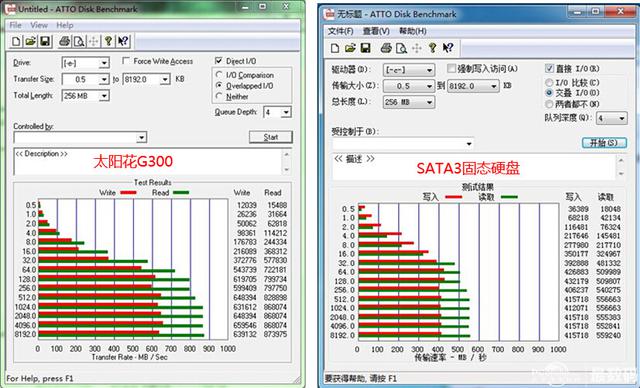Screen dimensions: 640x388
Task: Select I/O Comparison radio button
Action: 219,75
